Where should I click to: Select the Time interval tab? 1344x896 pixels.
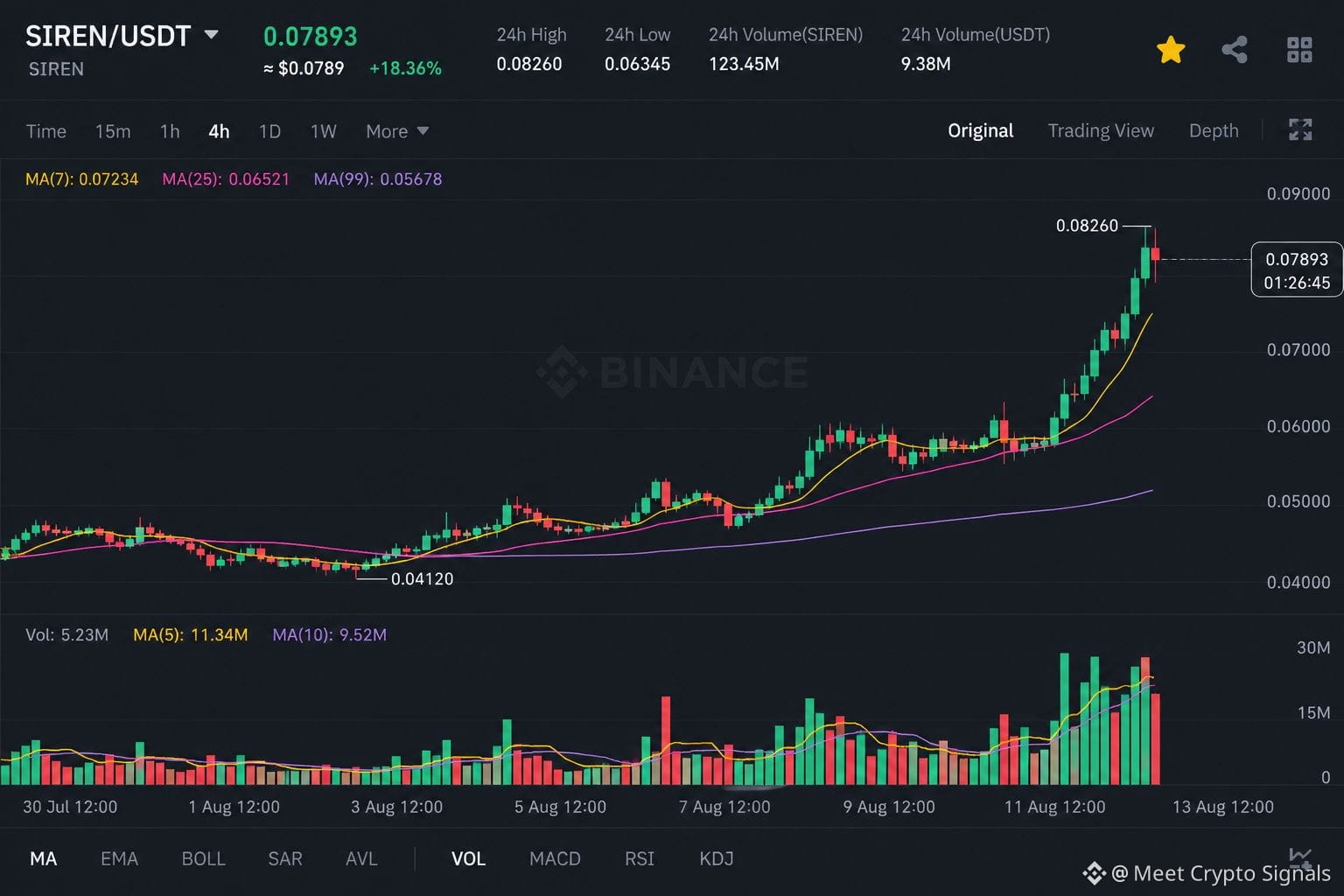[x=46, y=131]
